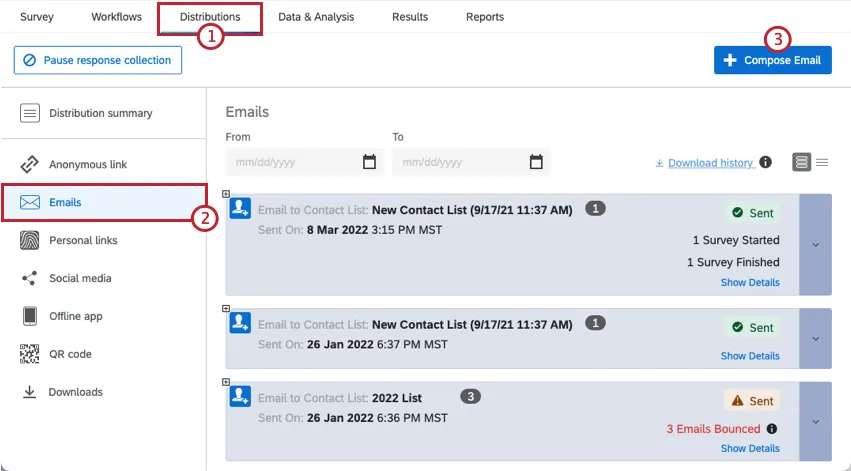Click Show Details for 8 Mar 2022 email

pos(750,282)
